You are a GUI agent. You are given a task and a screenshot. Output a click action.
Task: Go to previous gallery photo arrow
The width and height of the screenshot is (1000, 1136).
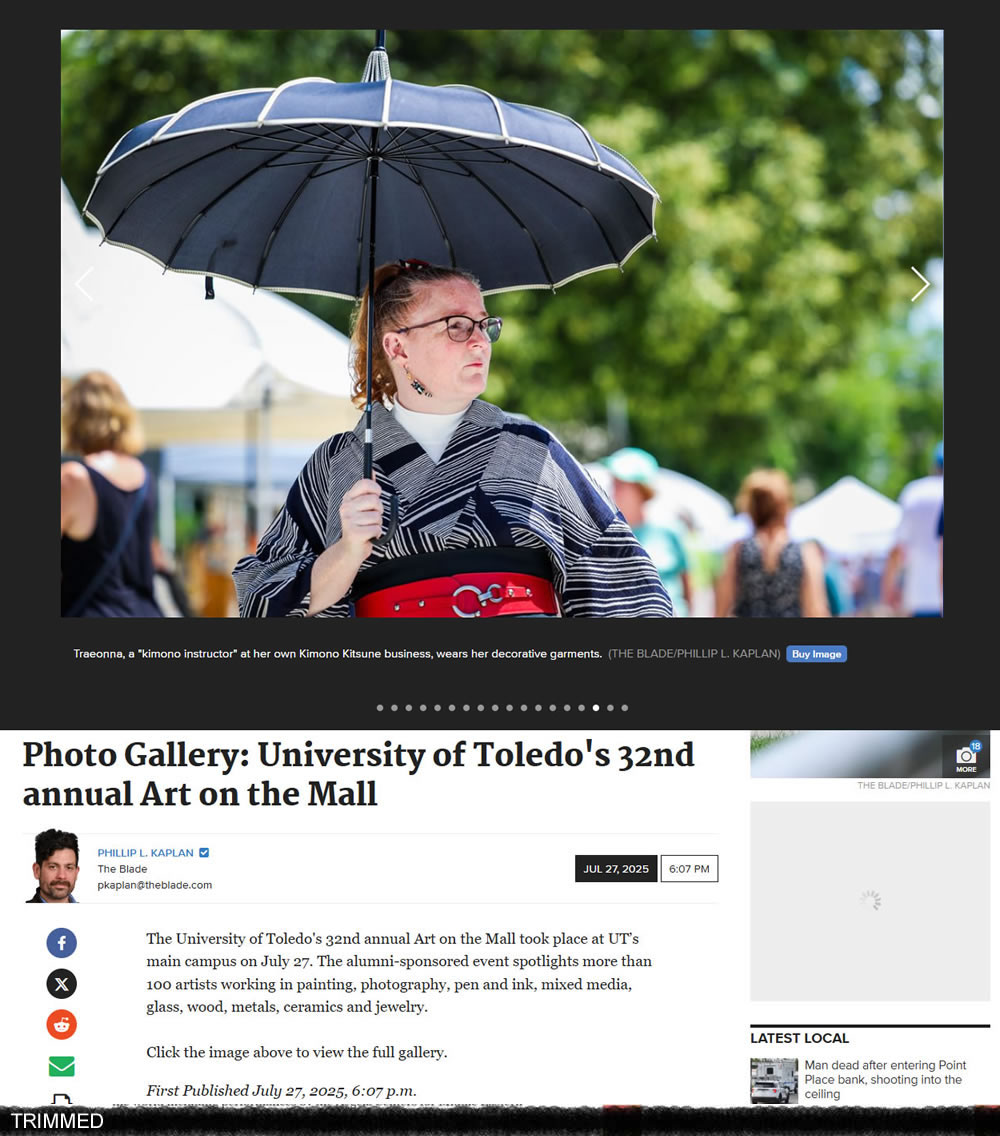(x=85, y=284)
